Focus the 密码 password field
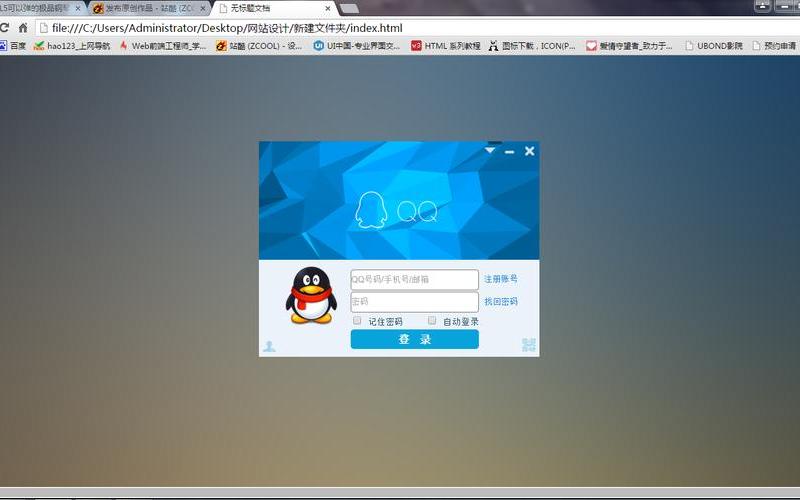The width and height of the screenshot is (800, 500). pos(414,301)
